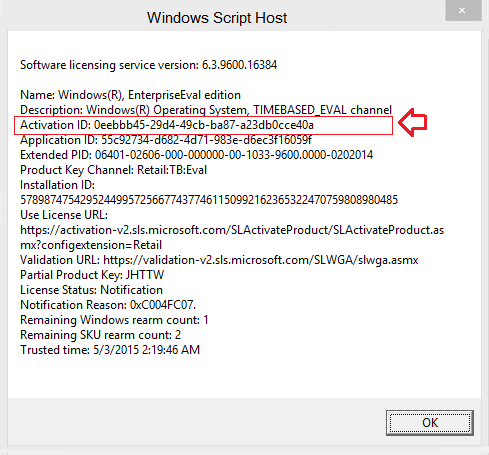489x455 pixels.
Task: Click the Software licensing service version line
Action: point(148,65)
